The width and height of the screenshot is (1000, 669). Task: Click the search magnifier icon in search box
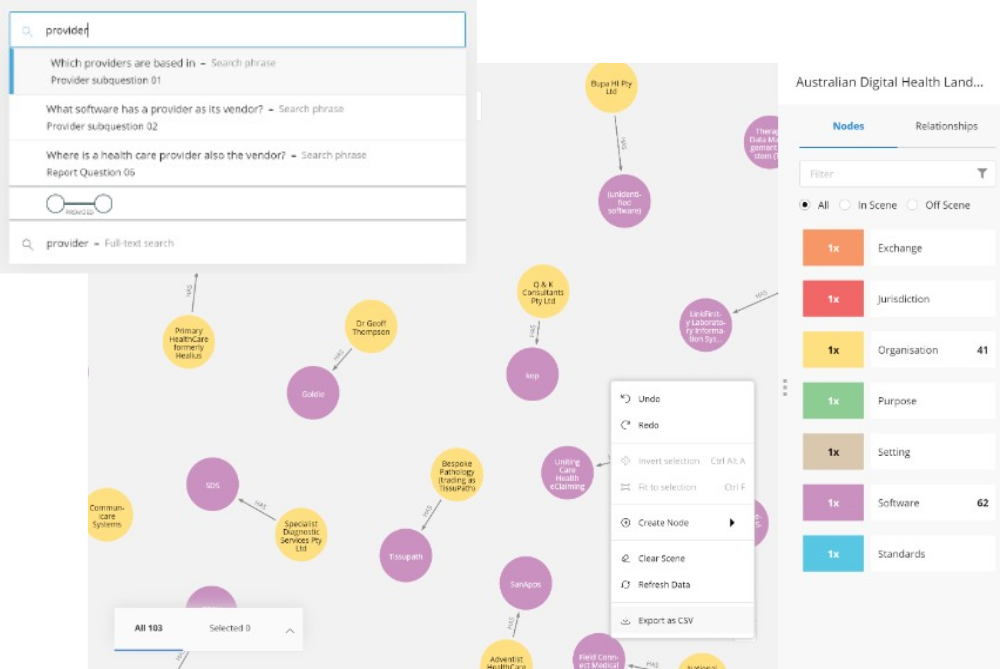point(27,31)
